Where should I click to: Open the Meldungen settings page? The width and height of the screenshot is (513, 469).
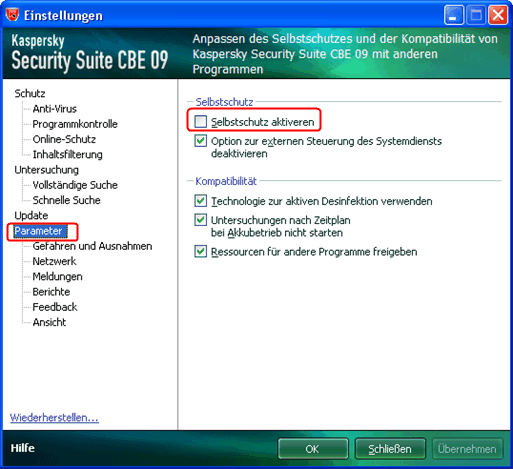57,276
